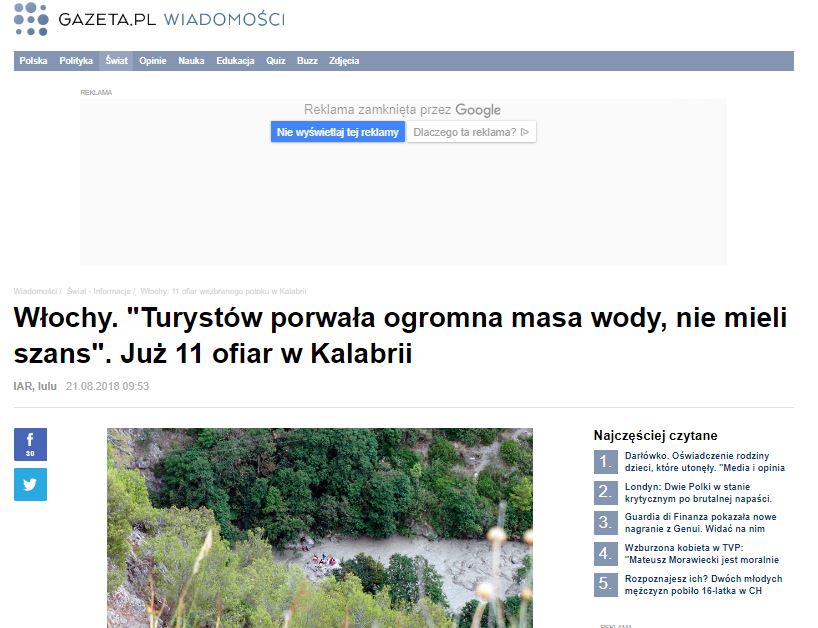The image size is (818, 628).
Task: Click the REKLAMA label above the ad
Action: (96, 92)
